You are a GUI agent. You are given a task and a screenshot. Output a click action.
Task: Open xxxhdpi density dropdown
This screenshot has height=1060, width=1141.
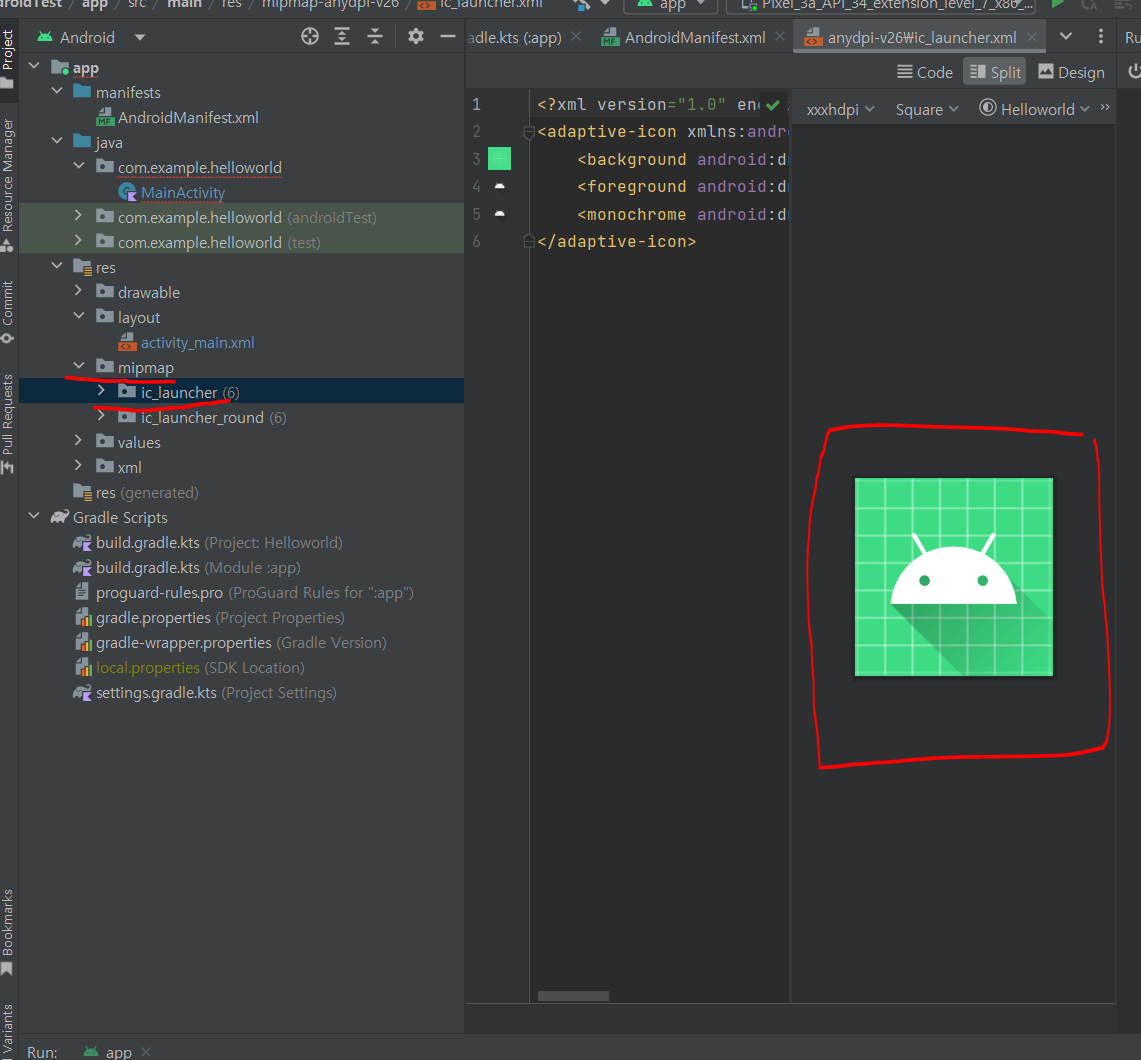840,109
